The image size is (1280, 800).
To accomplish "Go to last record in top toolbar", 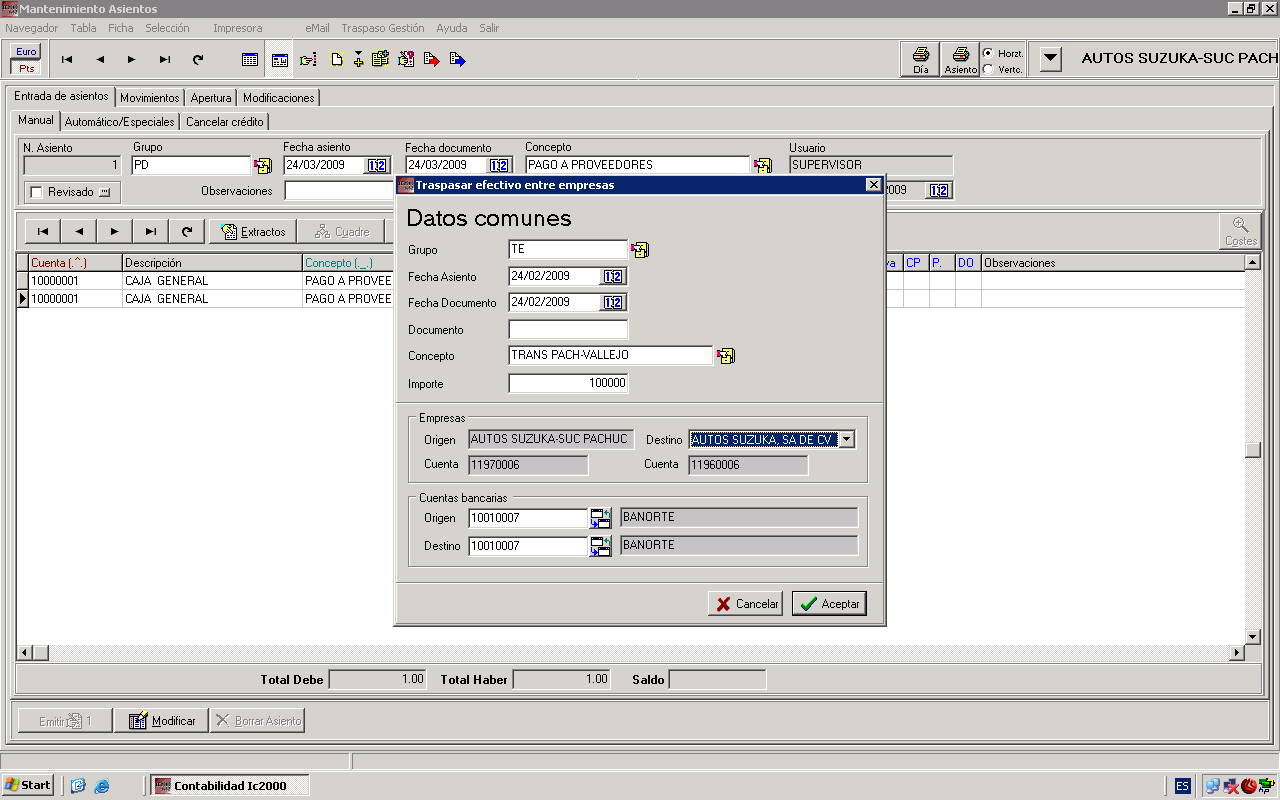I will tap(165, 60).
